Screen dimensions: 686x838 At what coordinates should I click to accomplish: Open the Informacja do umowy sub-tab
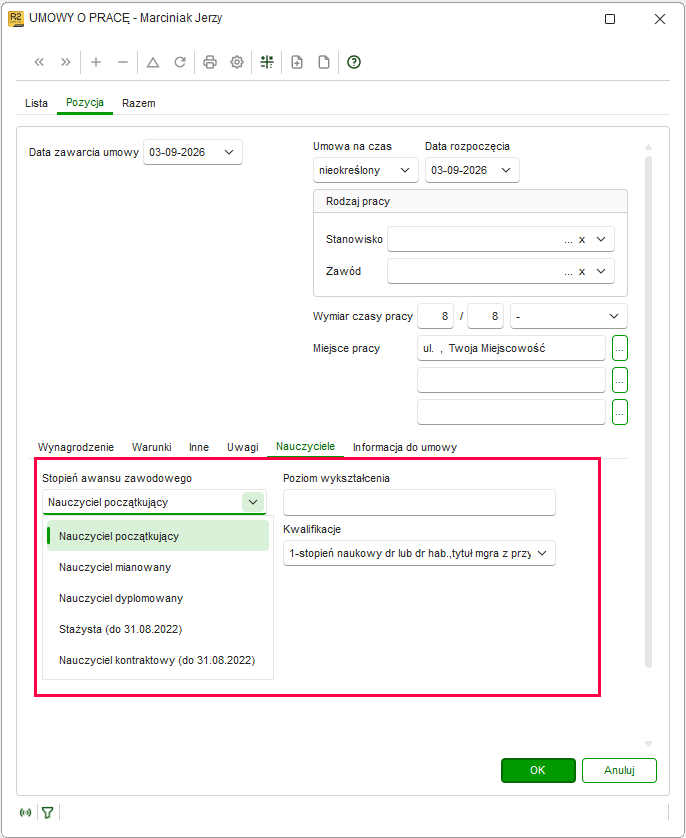click(x=405, y=447)
